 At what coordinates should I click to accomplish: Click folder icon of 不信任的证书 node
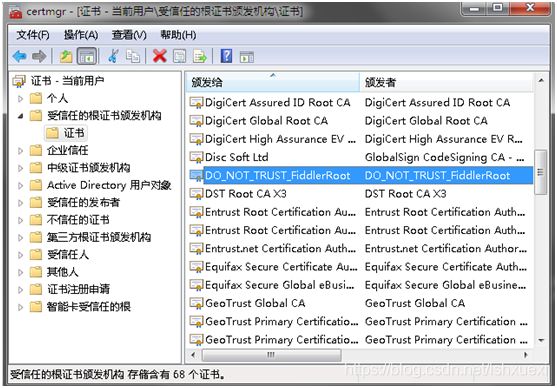pos(36,220)
